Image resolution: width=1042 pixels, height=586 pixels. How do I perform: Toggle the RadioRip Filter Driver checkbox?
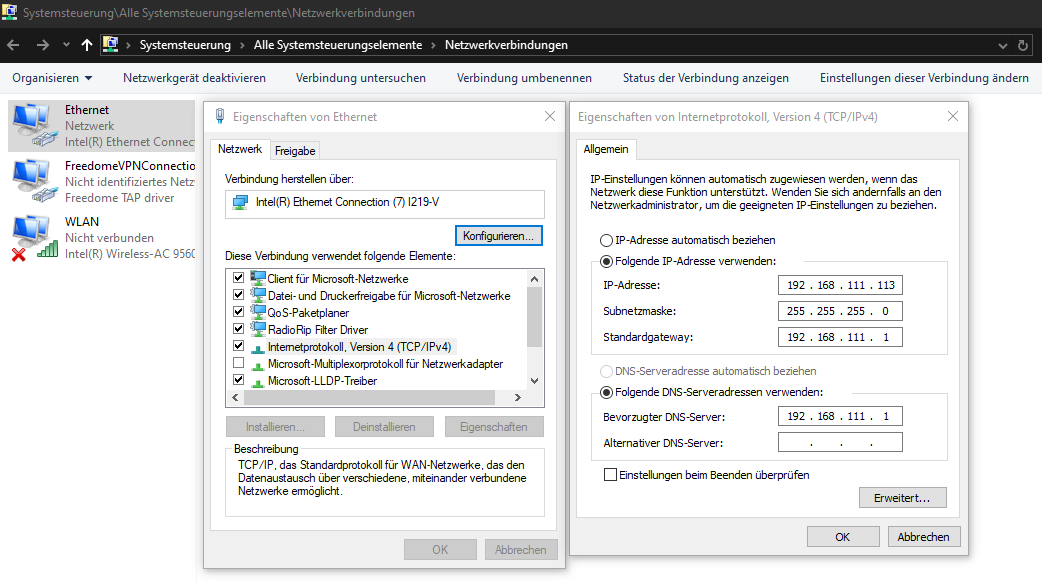(x=239, y=328)
